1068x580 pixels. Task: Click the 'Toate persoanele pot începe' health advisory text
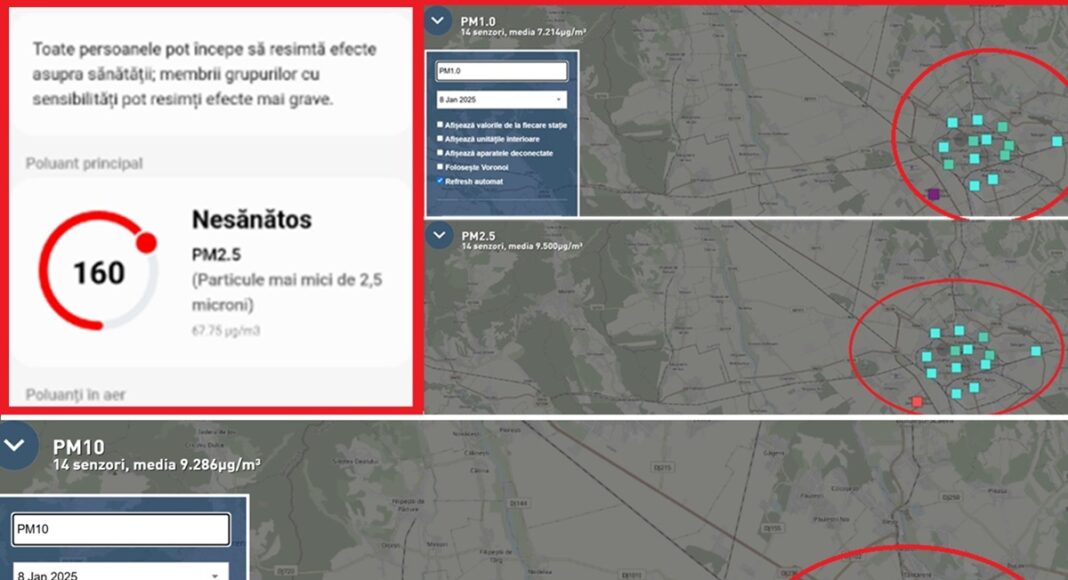click(204, 74)
